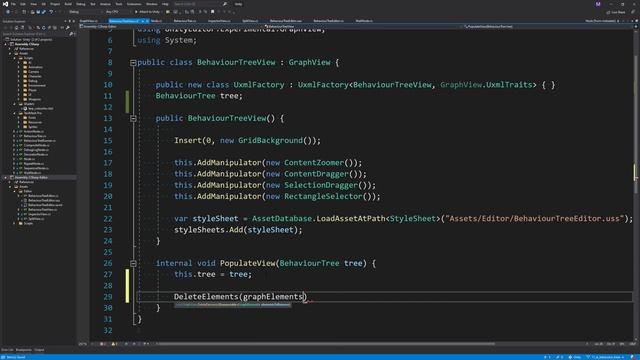
Task: Select the Editor folder in Solution Explorer
Action: [x=27, y=191]
